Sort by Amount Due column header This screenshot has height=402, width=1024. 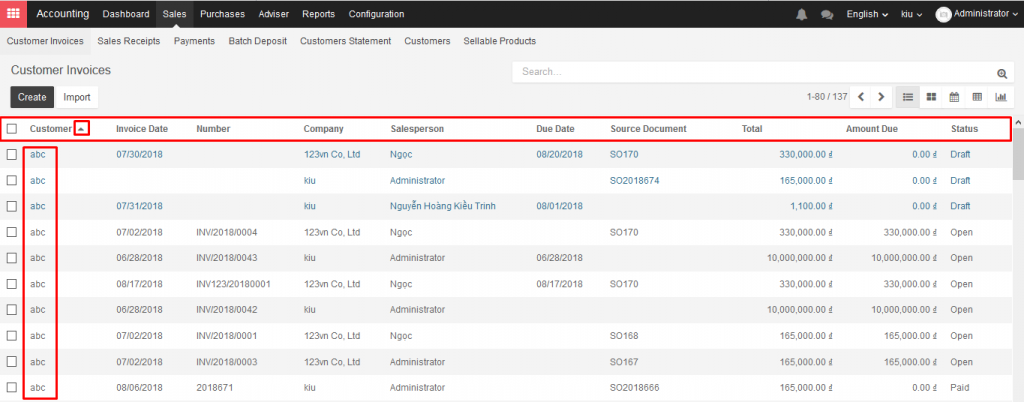tap(871, 129)
